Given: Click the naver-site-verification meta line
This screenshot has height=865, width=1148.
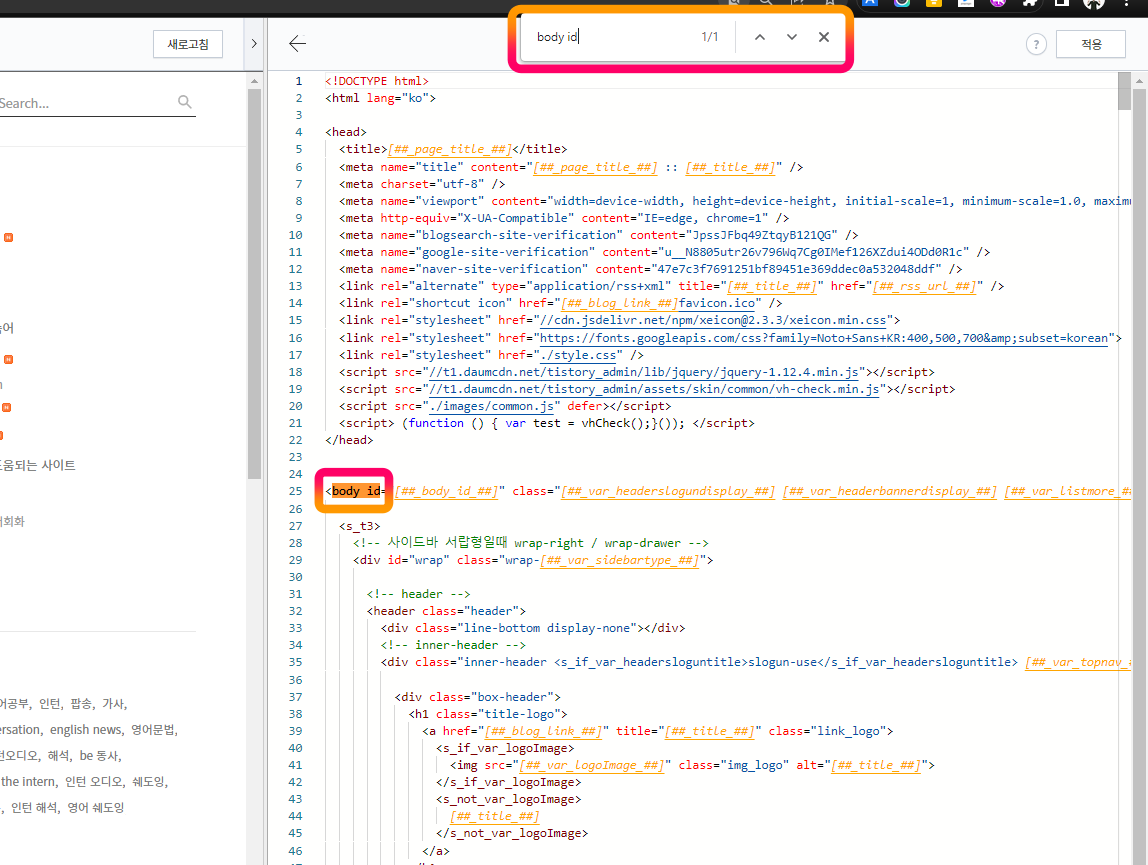Looking at the screenshot, I should (650, 270).
